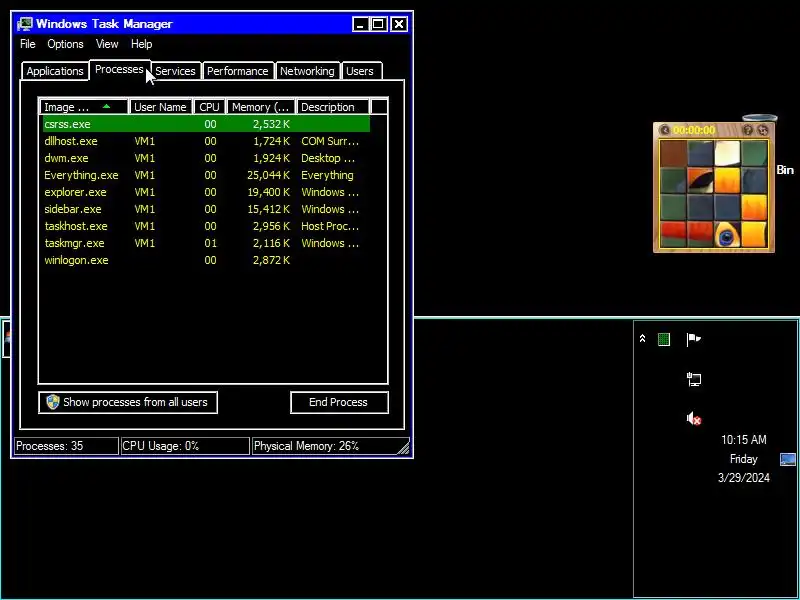Select the Processes tab
800x600 pixels.
pos(119,69)
